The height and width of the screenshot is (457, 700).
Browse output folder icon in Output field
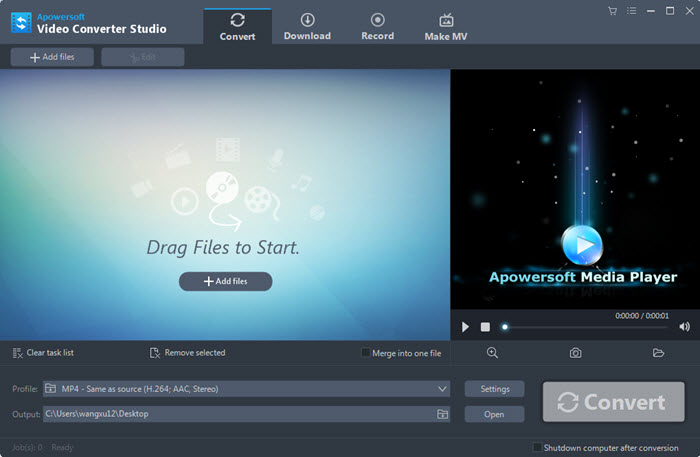[x=442, y=414]
